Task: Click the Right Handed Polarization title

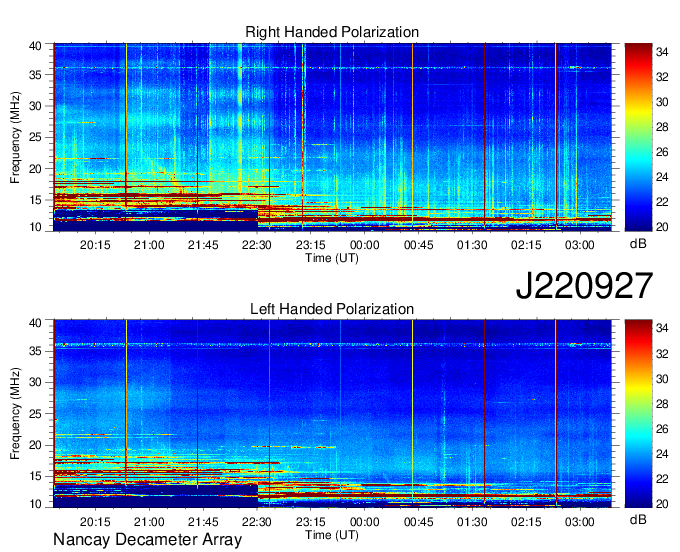Action: [332, 32]
